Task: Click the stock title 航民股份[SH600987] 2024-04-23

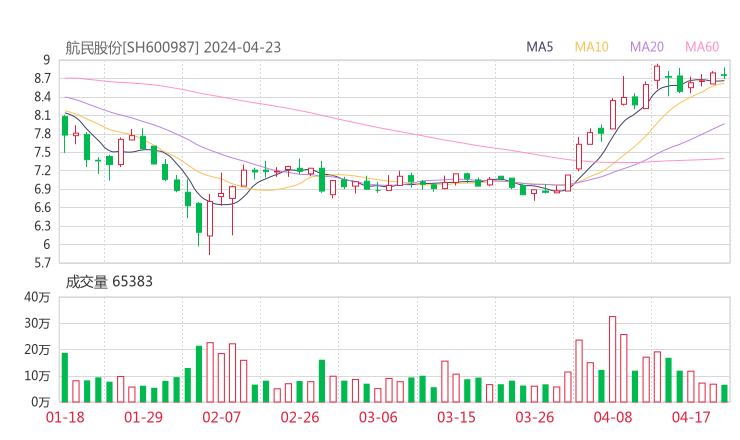Action: pos(173,48)
